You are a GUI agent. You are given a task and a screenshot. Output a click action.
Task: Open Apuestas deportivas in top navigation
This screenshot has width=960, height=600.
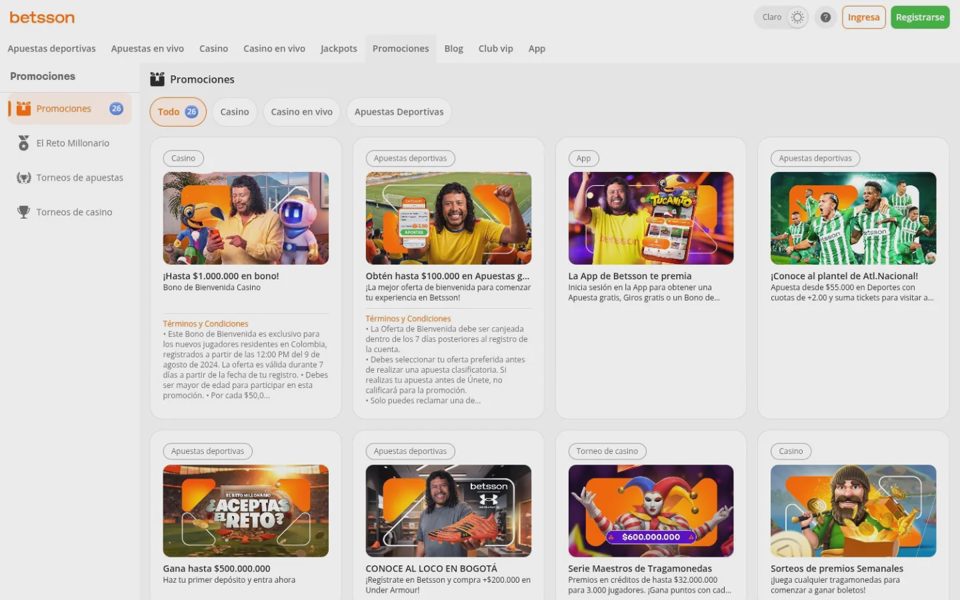click(51, 48)
